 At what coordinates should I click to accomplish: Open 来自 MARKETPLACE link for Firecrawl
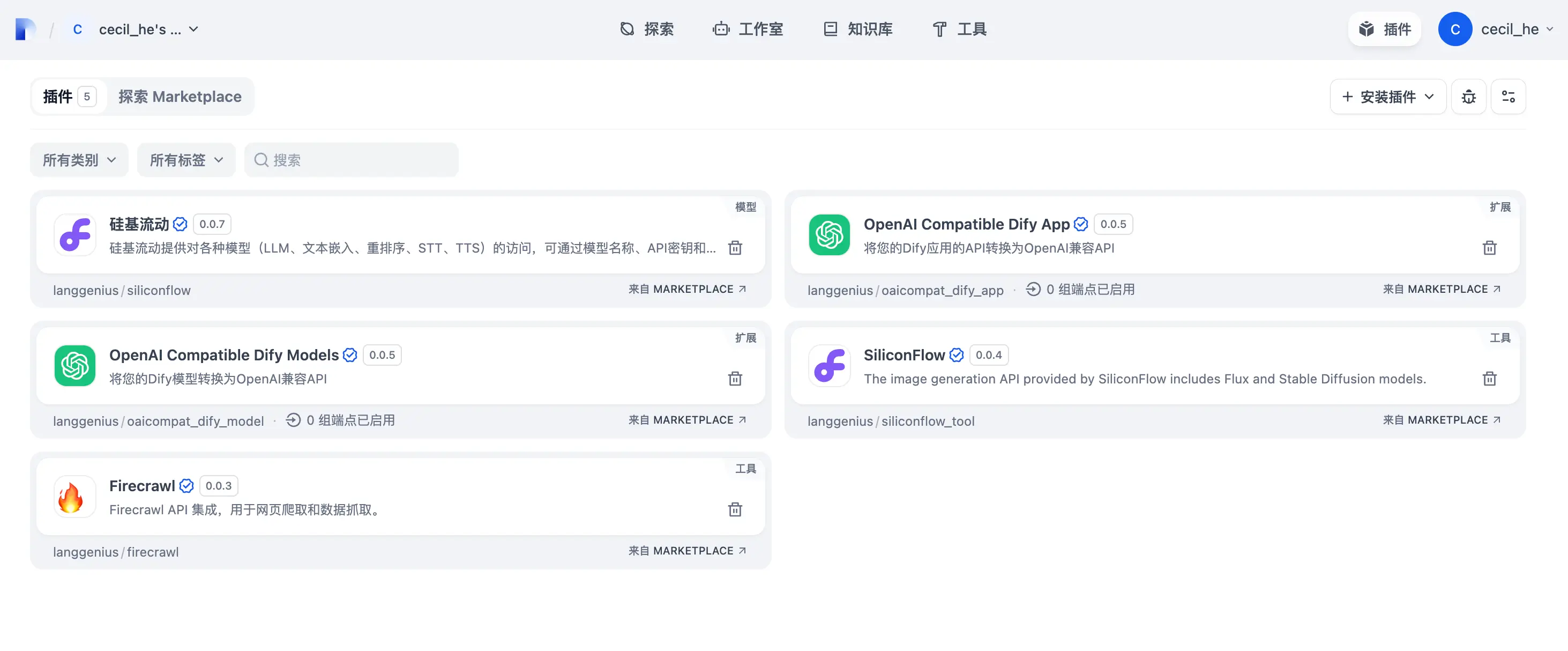click(687, 551)
